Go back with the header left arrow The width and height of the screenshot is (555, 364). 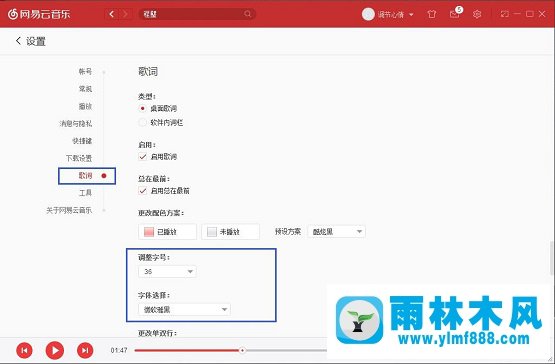[112, 14]
